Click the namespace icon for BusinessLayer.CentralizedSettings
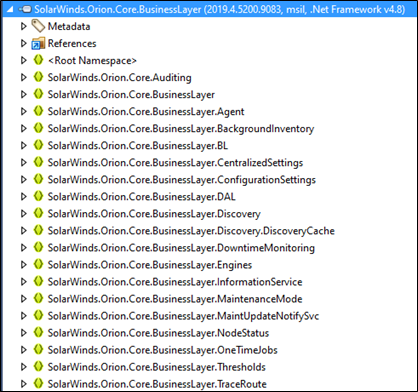Viewport: 418px width, 392px height. pos(38,162)
